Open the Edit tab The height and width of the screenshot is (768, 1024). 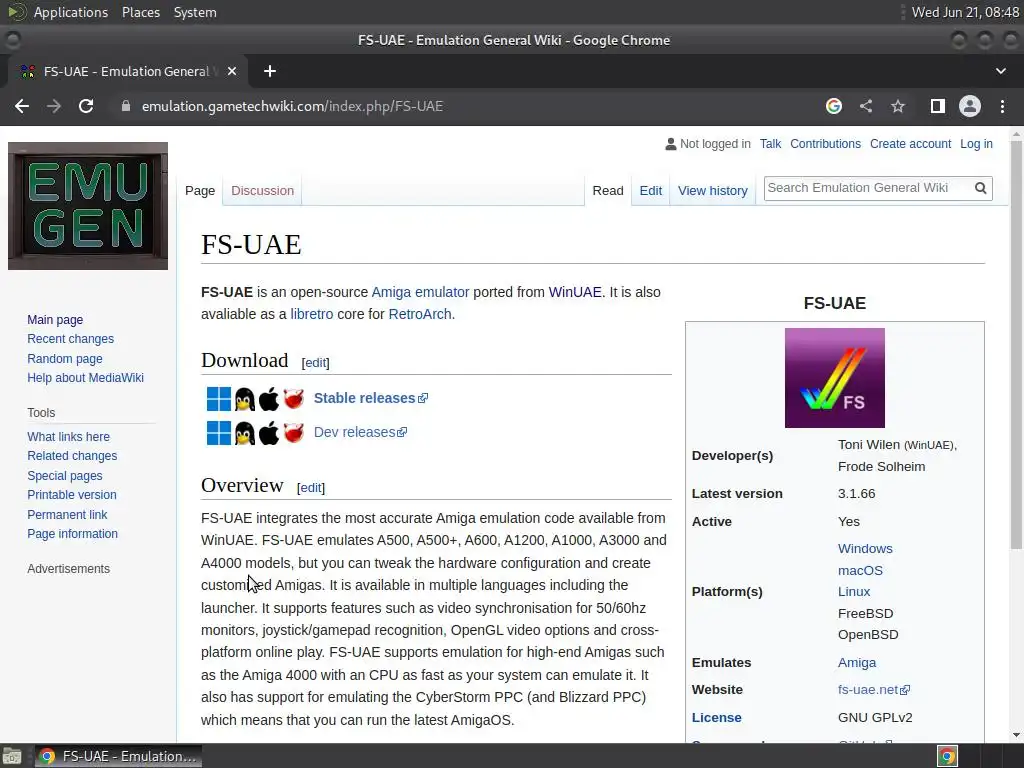coord(650,191)
